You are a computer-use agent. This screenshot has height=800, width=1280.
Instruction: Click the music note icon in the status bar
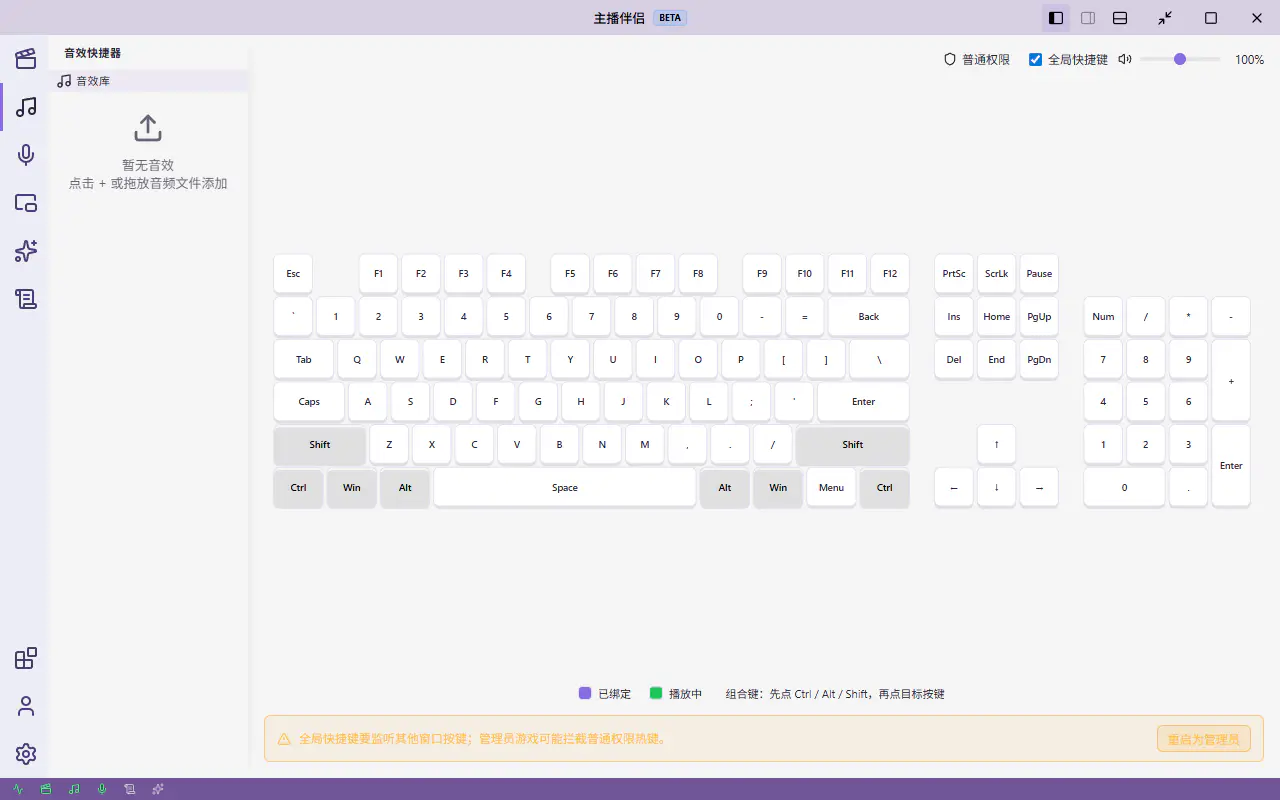74,789
